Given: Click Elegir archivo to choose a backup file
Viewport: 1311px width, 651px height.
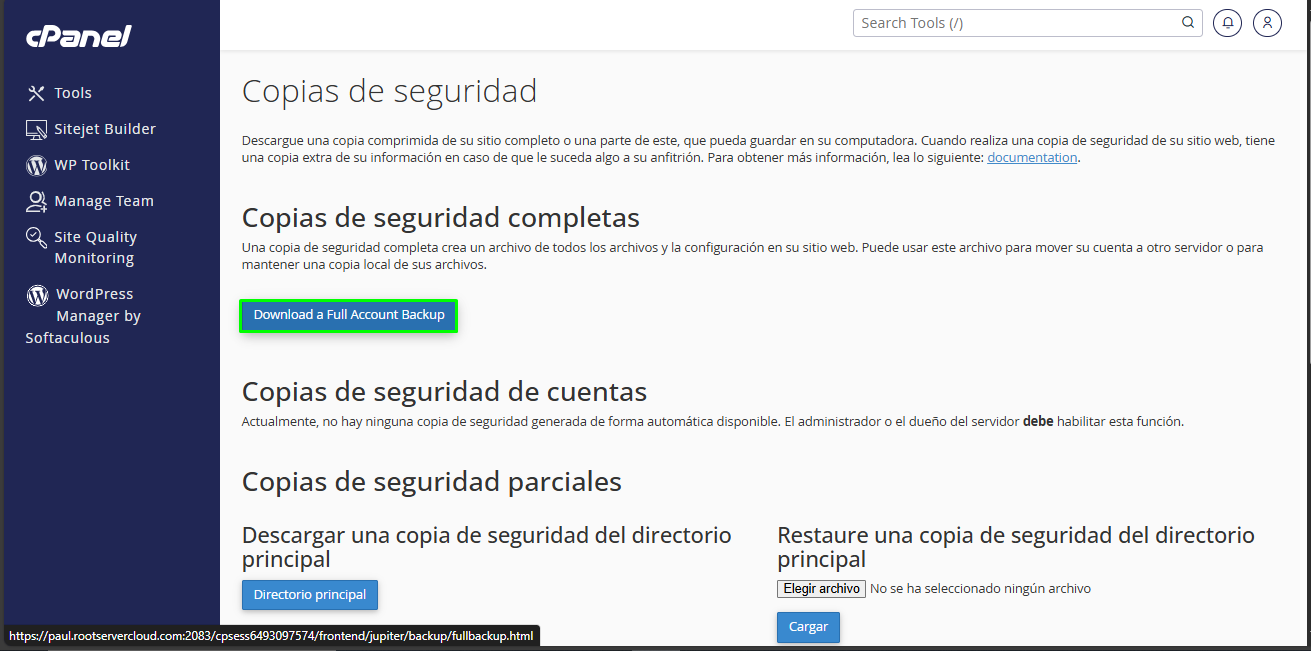Looking at the screenshot, I should tap(820, 588).
